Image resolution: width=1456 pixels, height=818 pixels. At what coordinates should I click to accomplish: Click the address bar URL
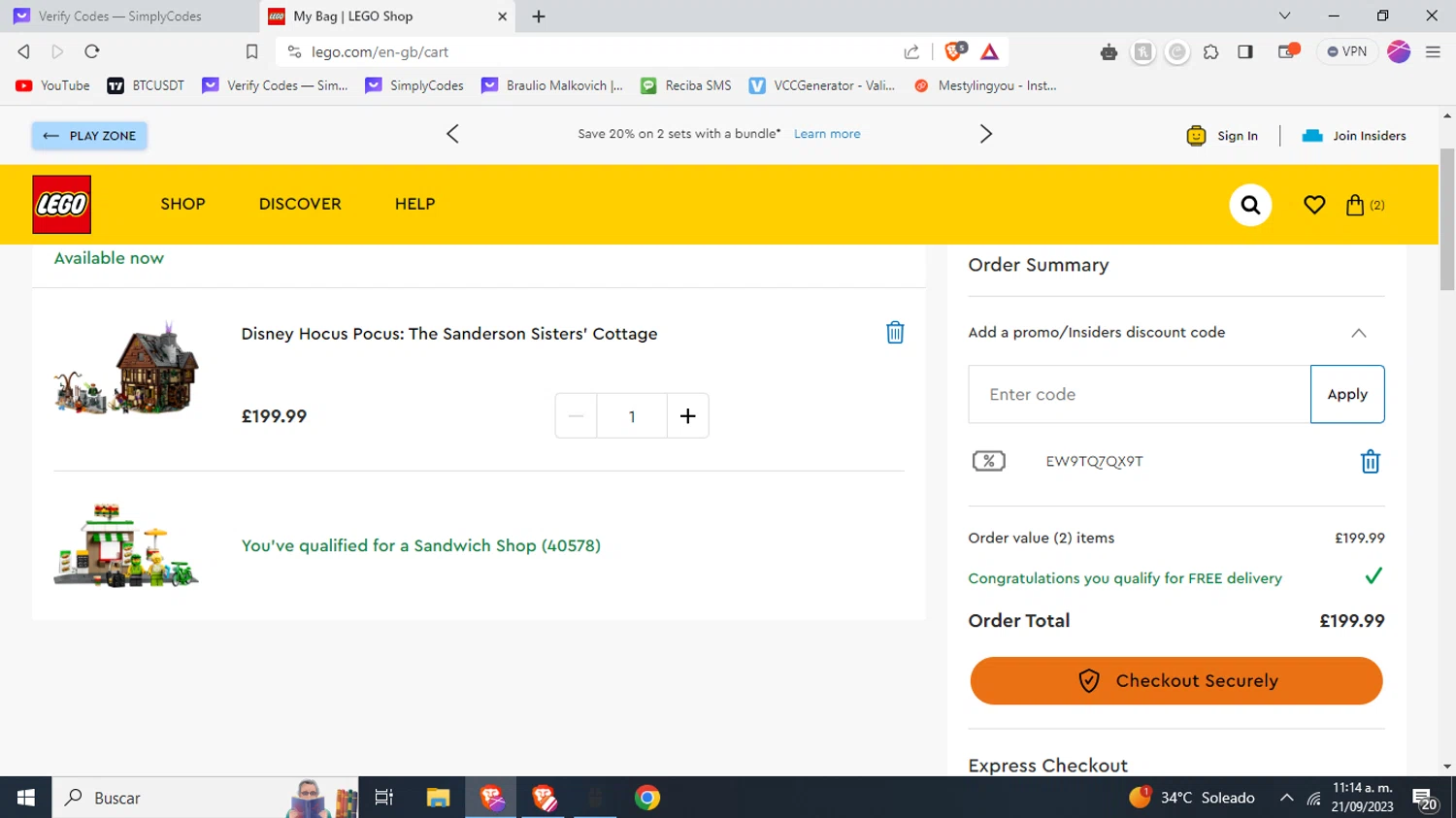point(380,52)
